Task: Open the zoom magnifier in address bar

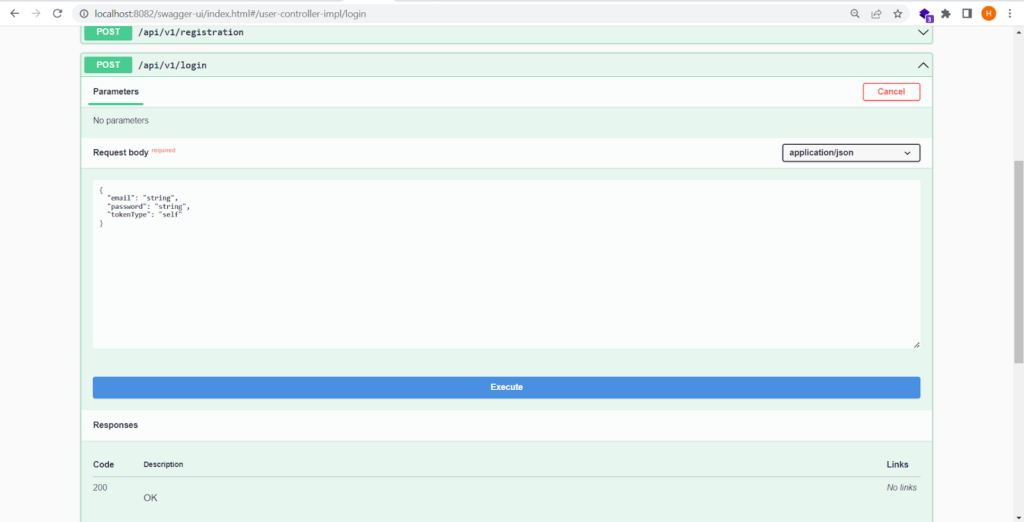Action: pos(855,13)
